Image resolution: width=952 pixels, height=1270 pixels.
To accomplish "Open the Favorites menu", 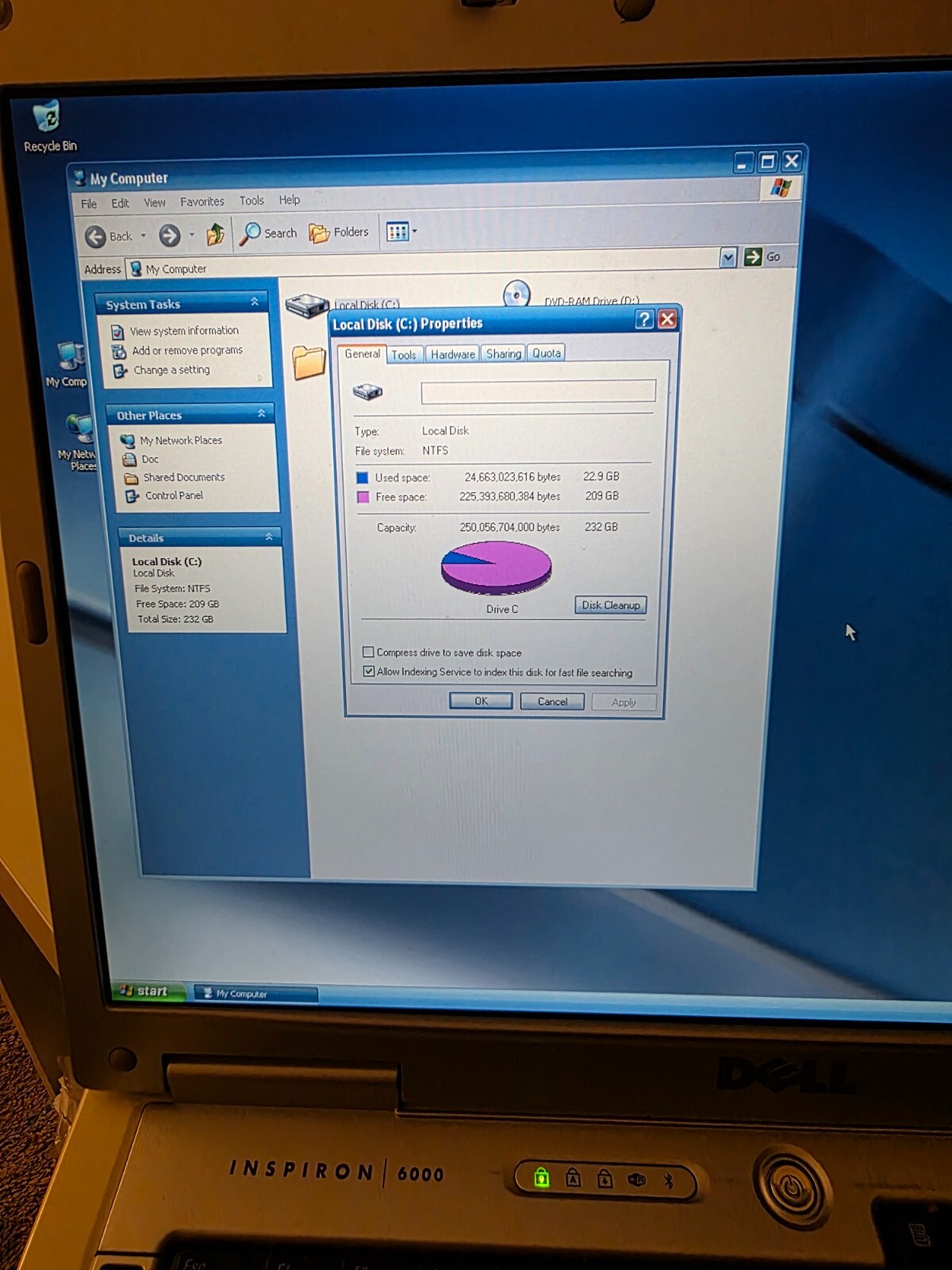I will click(x=202, y=202).
